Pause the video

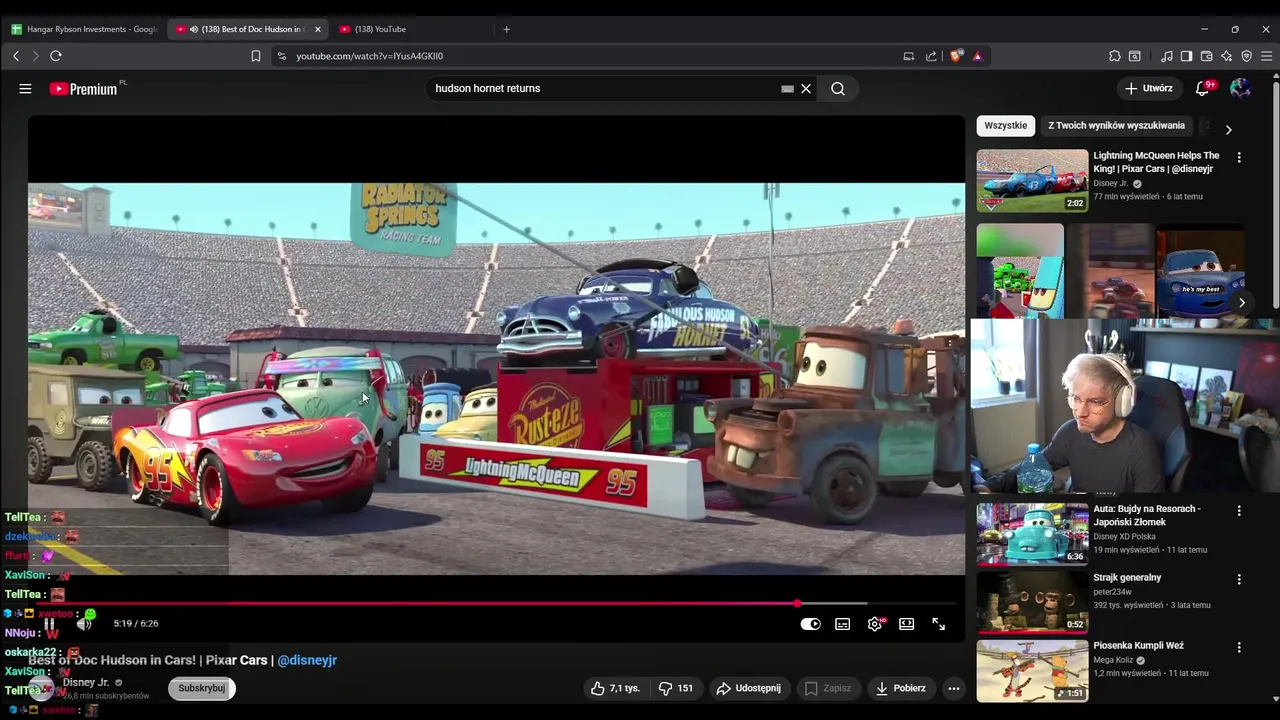click(49, 624)
